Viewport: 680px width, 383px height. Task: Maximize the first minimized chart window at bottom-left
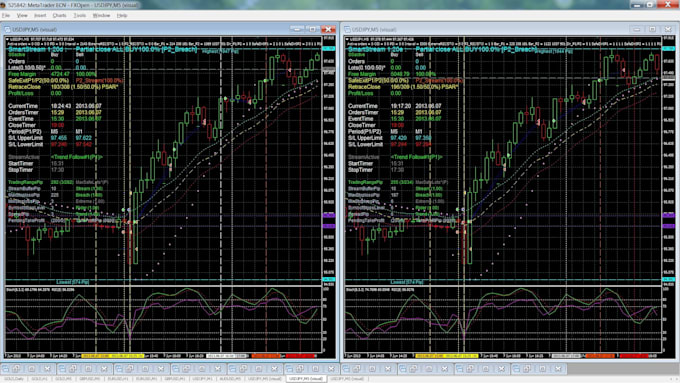32,369
